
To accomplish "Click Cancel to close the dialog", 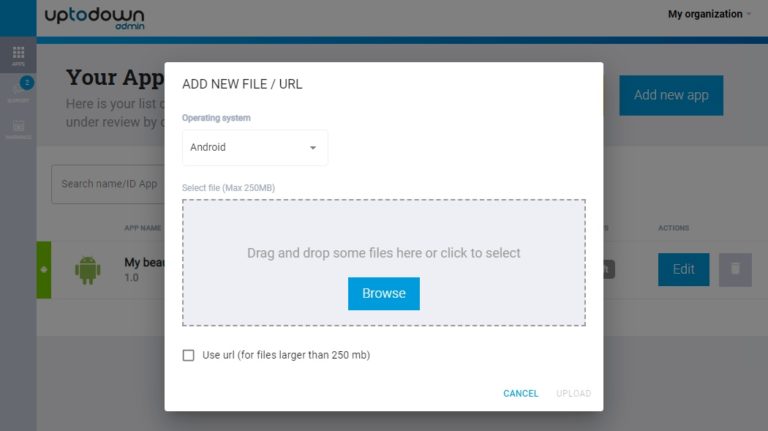I will 520,393.
